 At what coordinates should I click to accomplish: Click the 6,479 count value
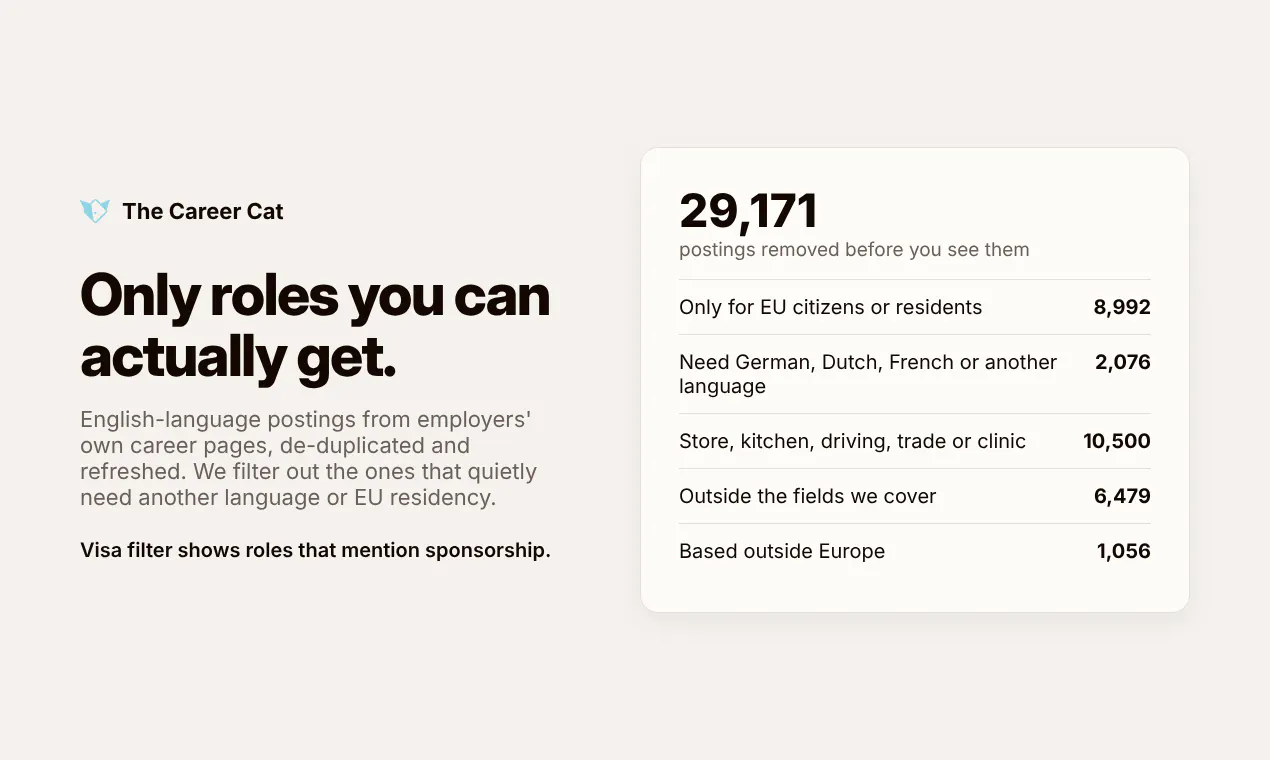tap(1122, 496)
